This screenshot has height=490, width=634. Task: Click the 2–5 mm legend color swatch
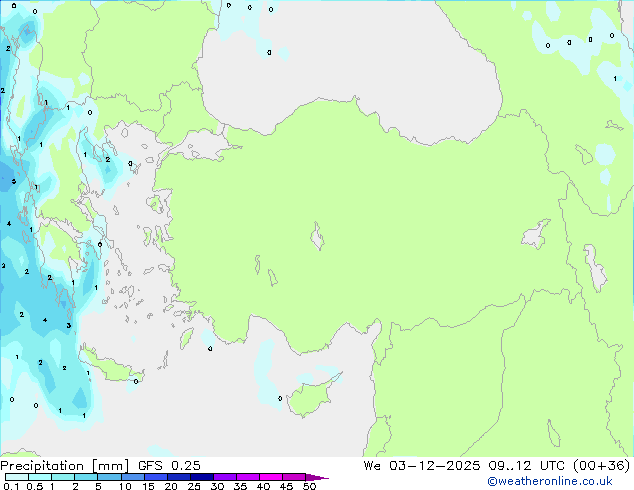[x=86, y=477]
